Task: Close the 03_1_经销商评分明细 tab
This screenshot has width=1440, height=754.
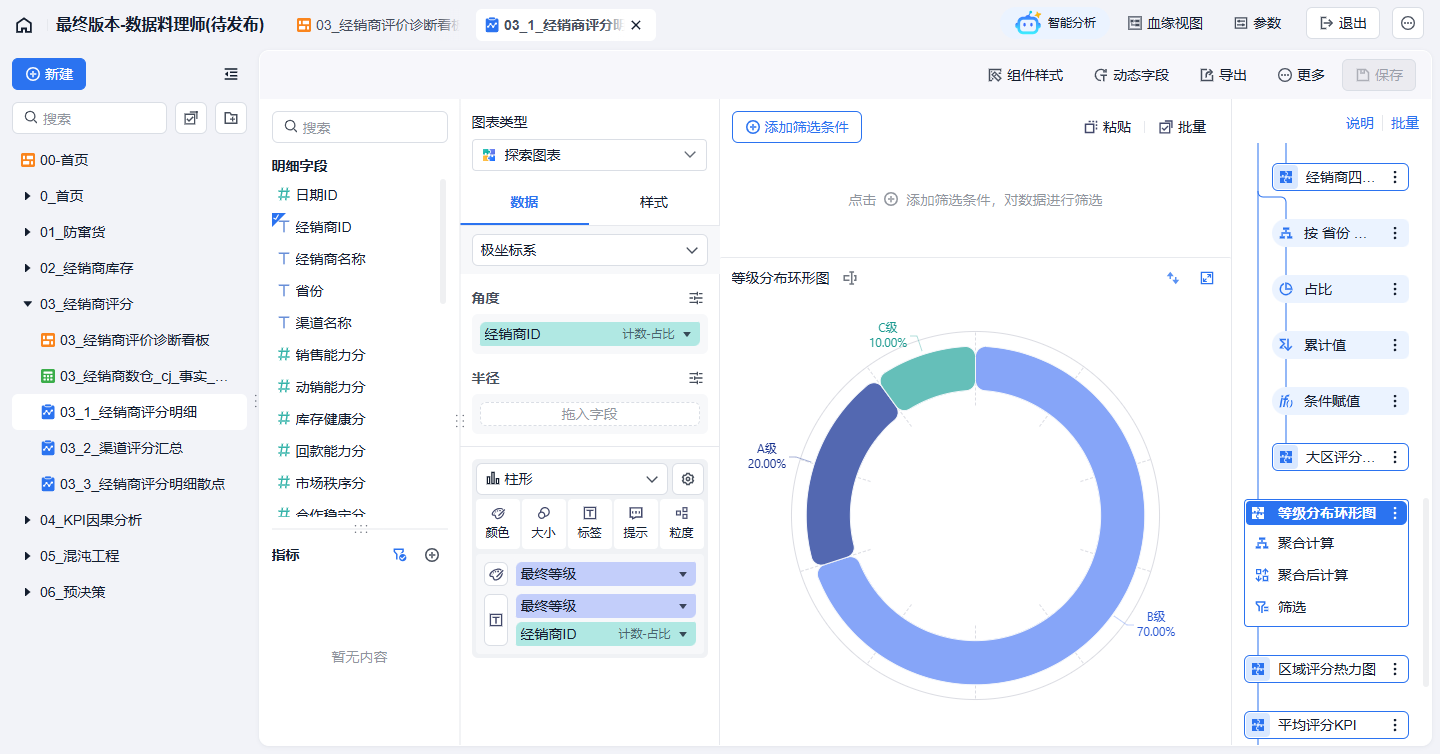Action: click(636, 25)
